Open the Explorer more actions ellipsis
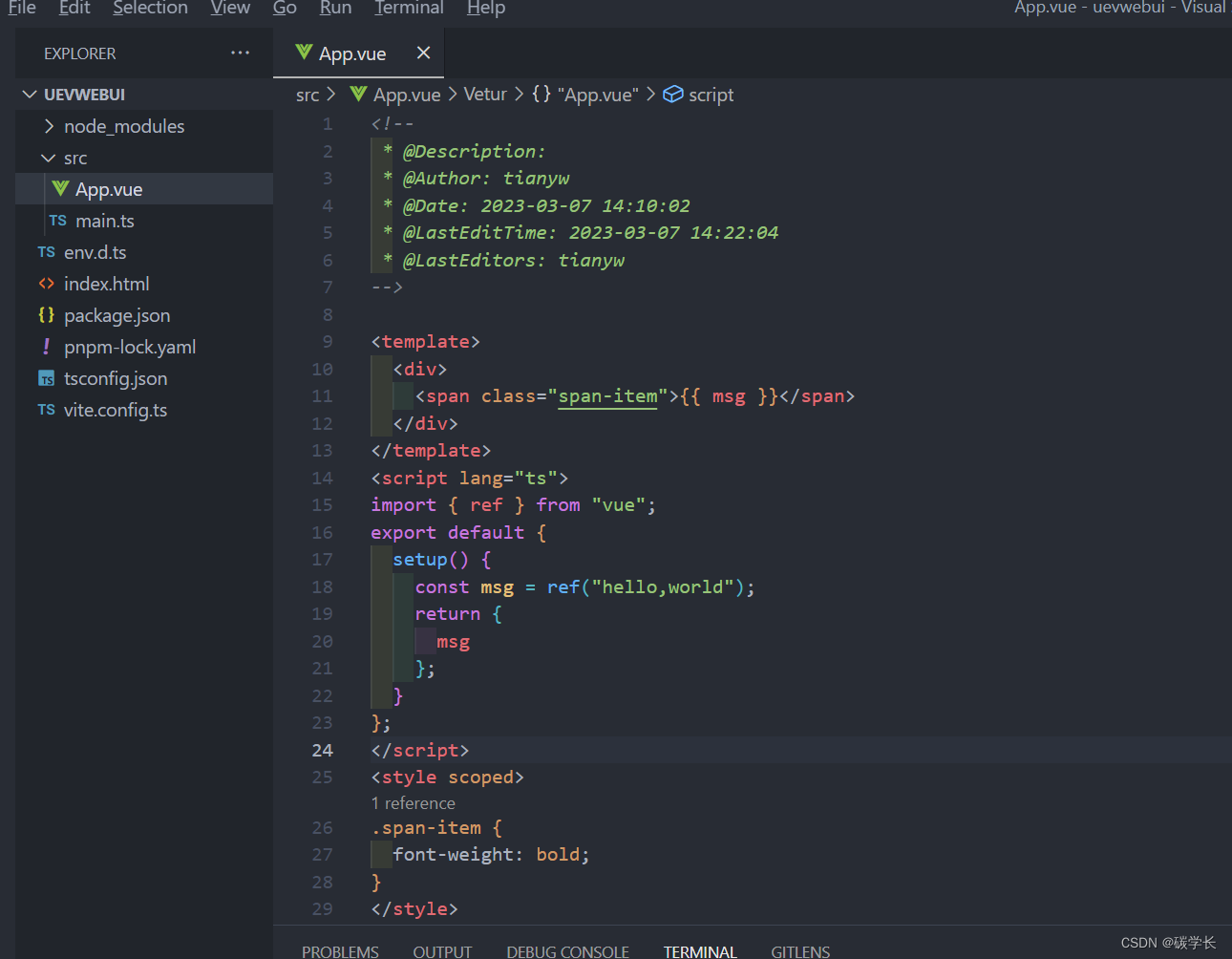This screenshot has width=1232, height=959. (241, 53)
